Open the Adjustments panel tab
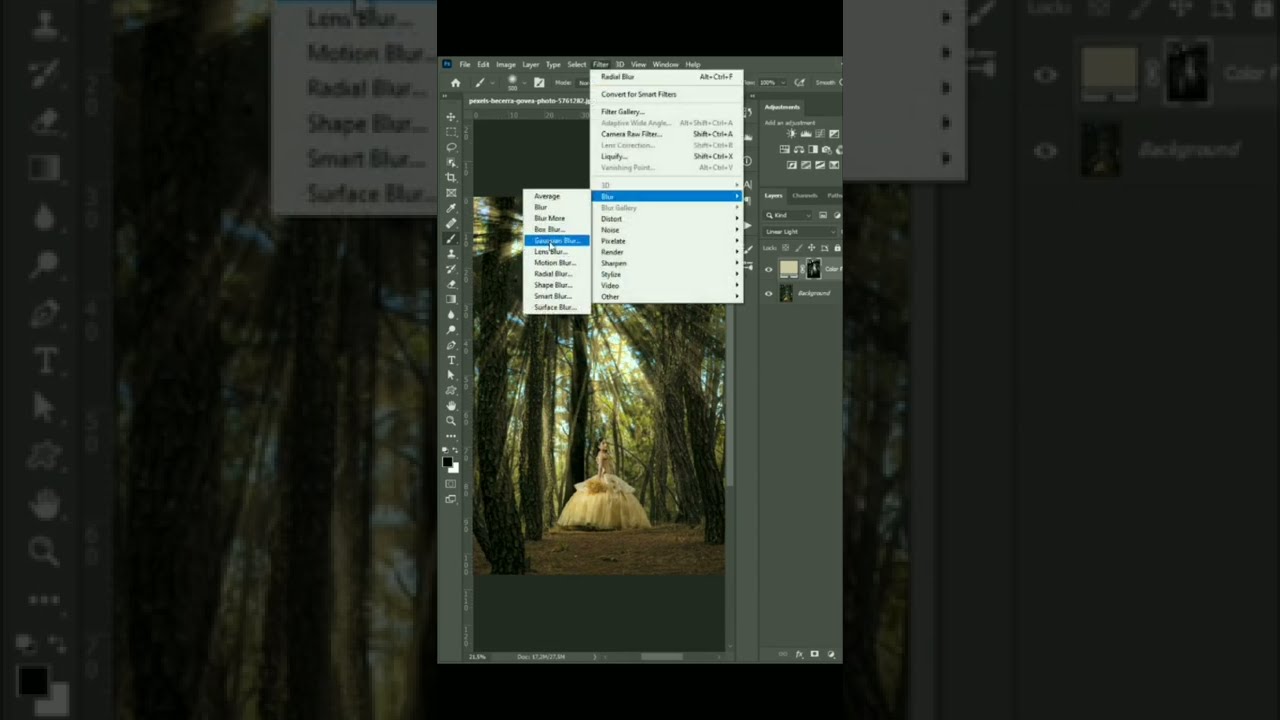Screen dimensions: 1280x720 click(x=782, y=107)
